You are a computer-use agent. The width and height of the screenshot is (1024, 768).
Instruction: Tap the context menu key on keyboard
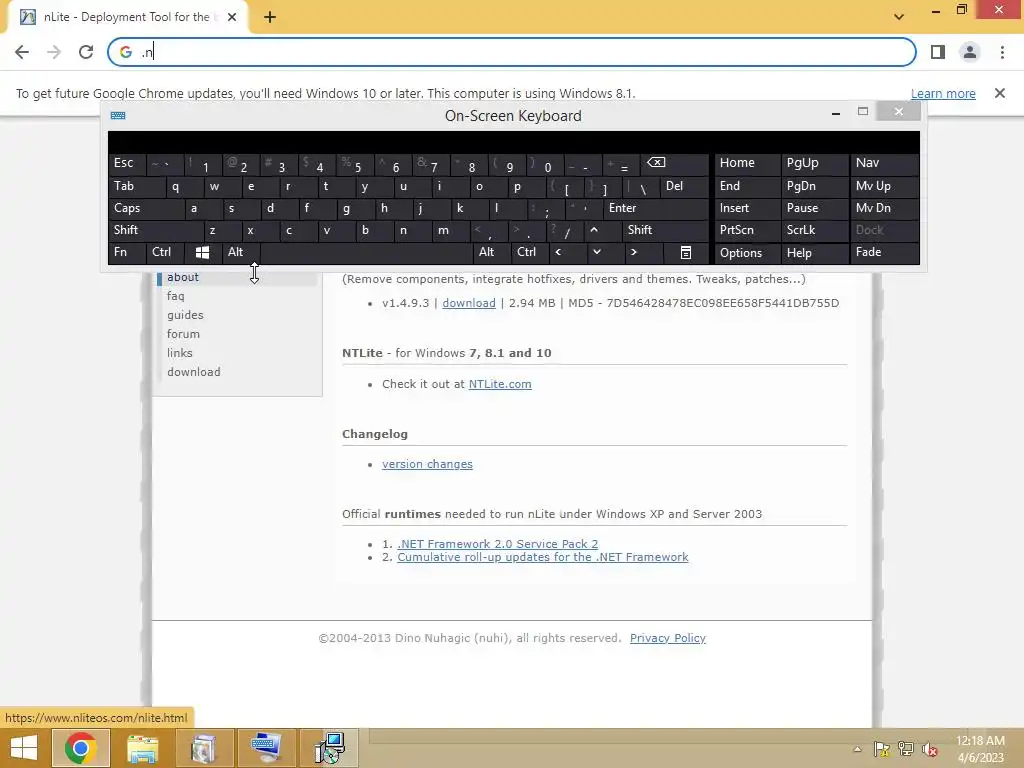pyautogui.click(x=686, y=252)
